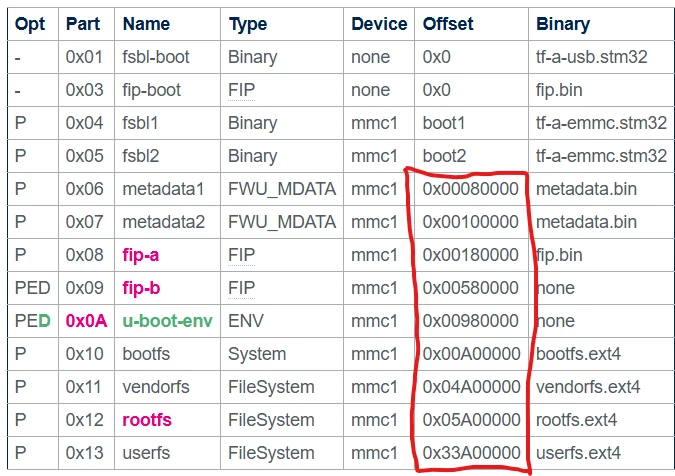Screen dimensions: 675x476
Task: Click the FIP abbreviation in fip-a row
Action: click(242, 255)
